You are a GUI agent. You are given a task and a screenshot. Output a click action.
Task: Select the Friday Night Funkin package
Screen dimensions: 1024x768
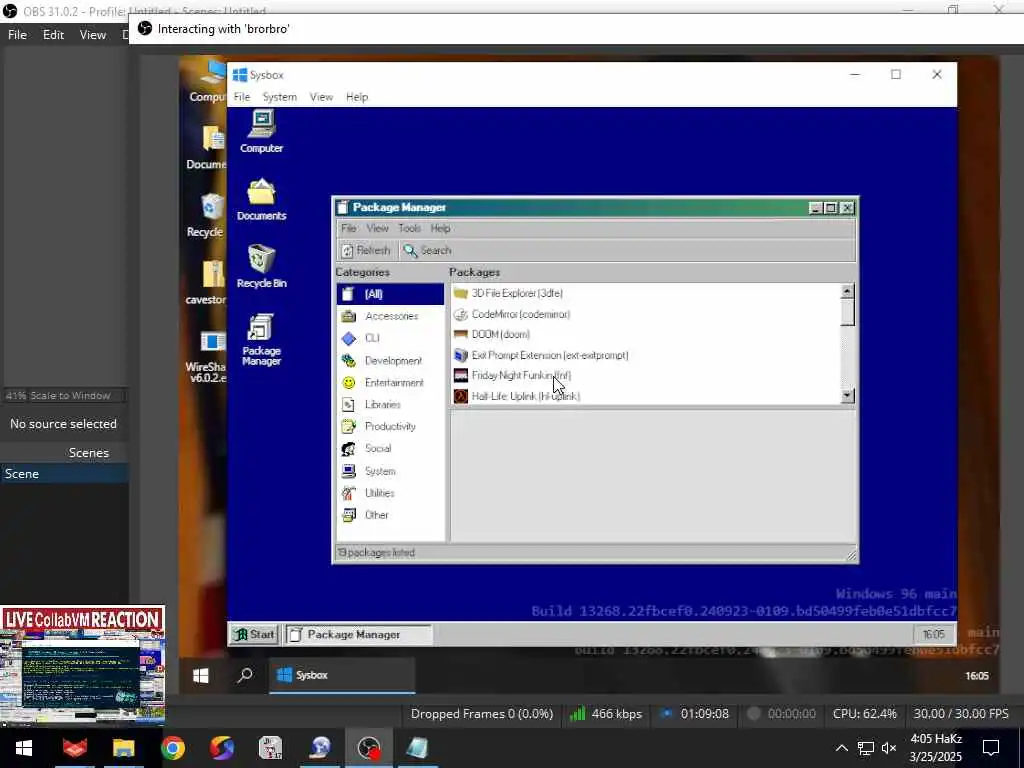[x=645, y=376]
